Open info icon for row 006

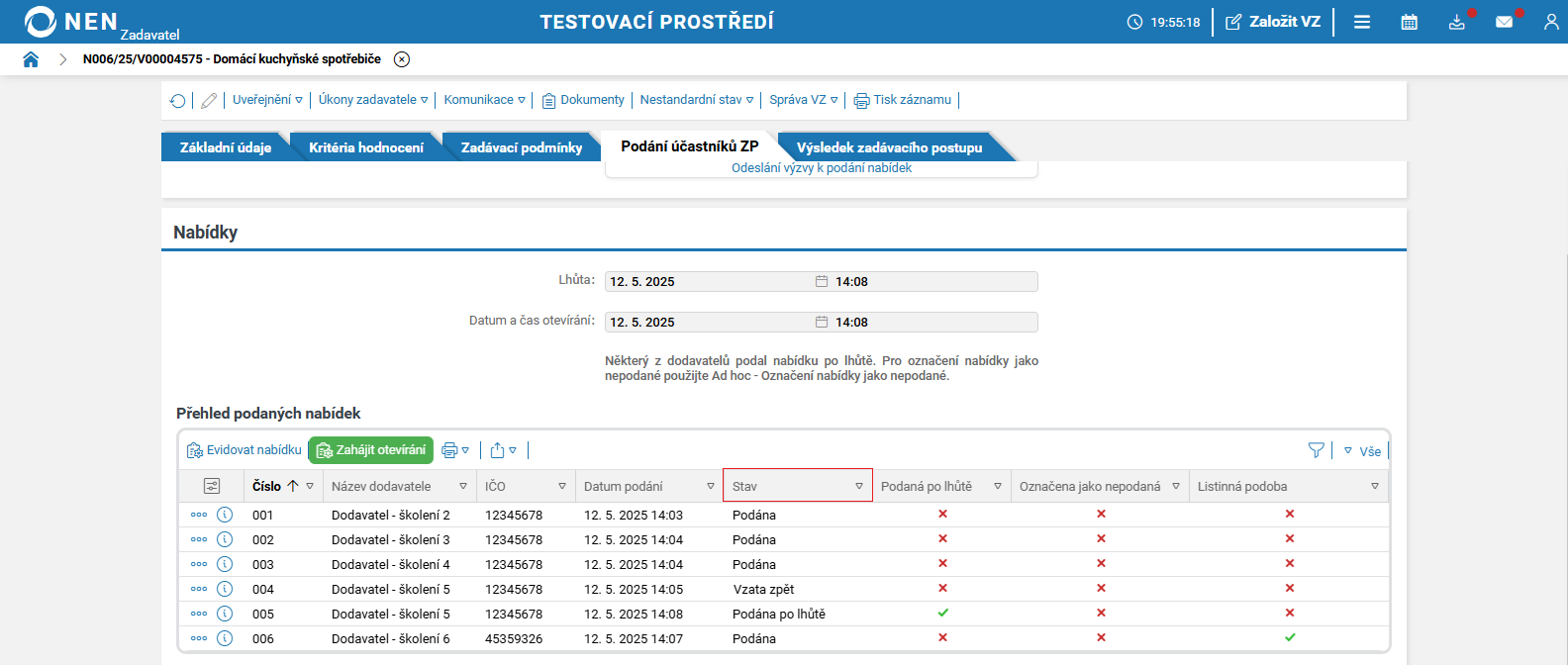point(225,638)
